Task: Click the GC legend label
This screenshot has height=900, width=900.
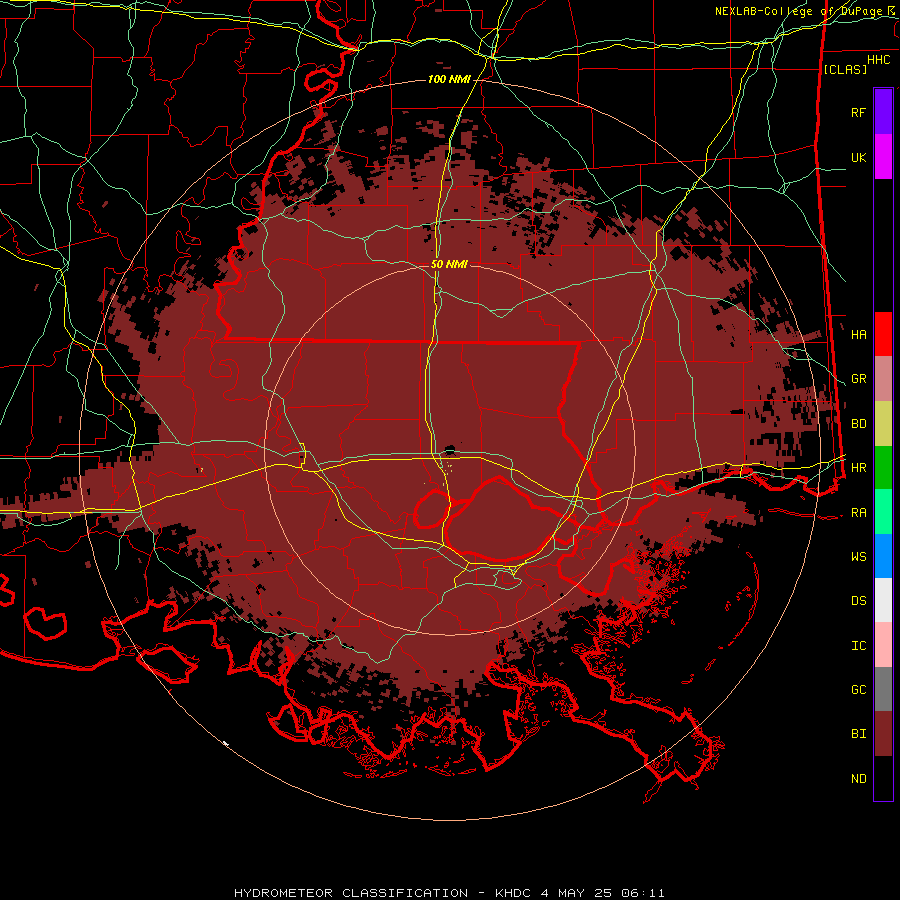Action: tap(858, 690)
